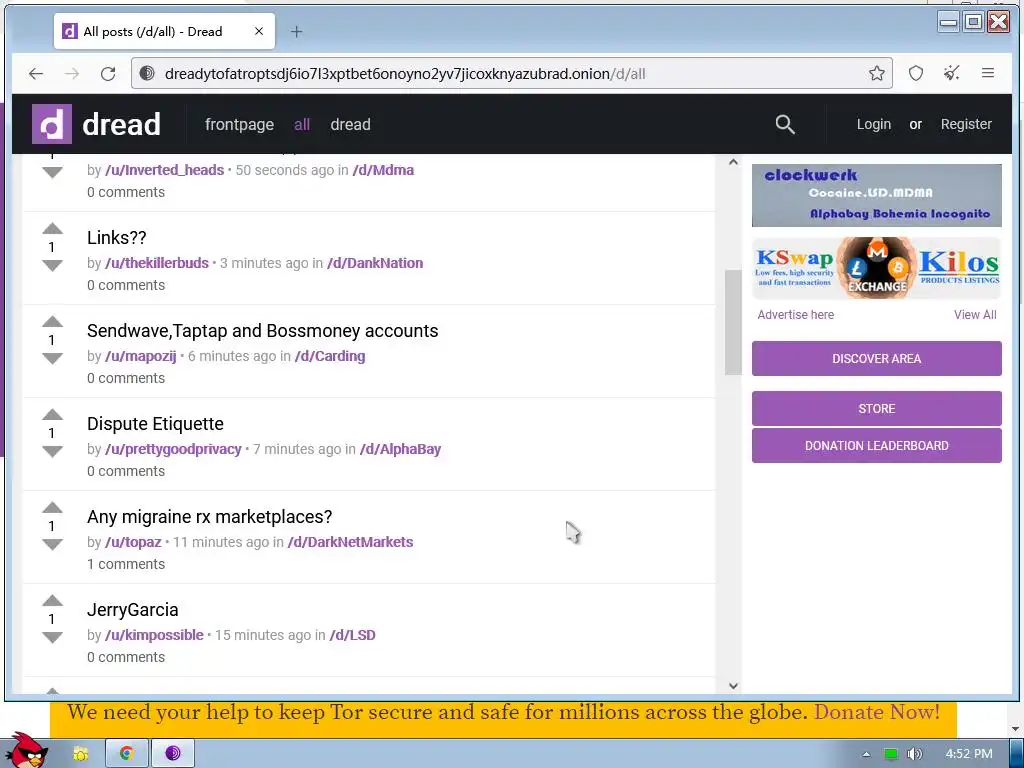This screenshot has width=1024, height=768.
Task: Open the "Links??" post title
Action: (116, 238)
